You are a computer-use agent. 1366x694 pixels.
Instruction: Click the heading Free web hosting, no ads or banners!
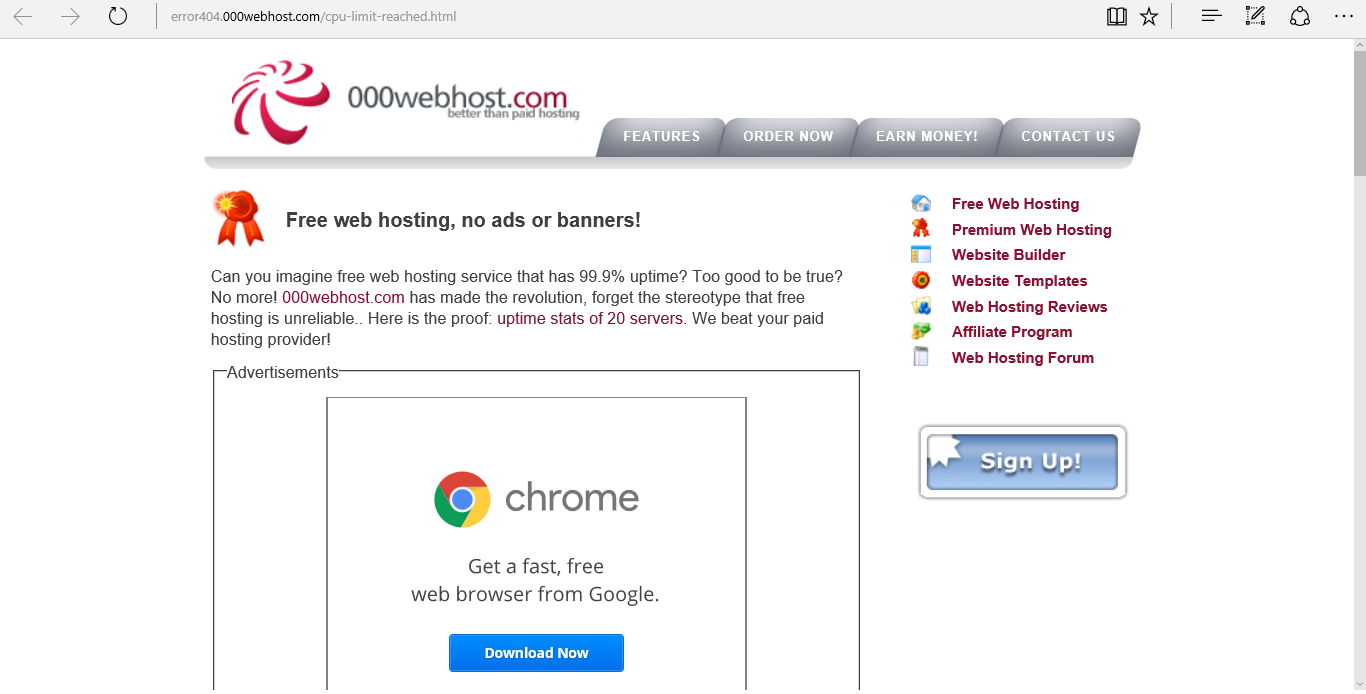[x=463, y=220]
